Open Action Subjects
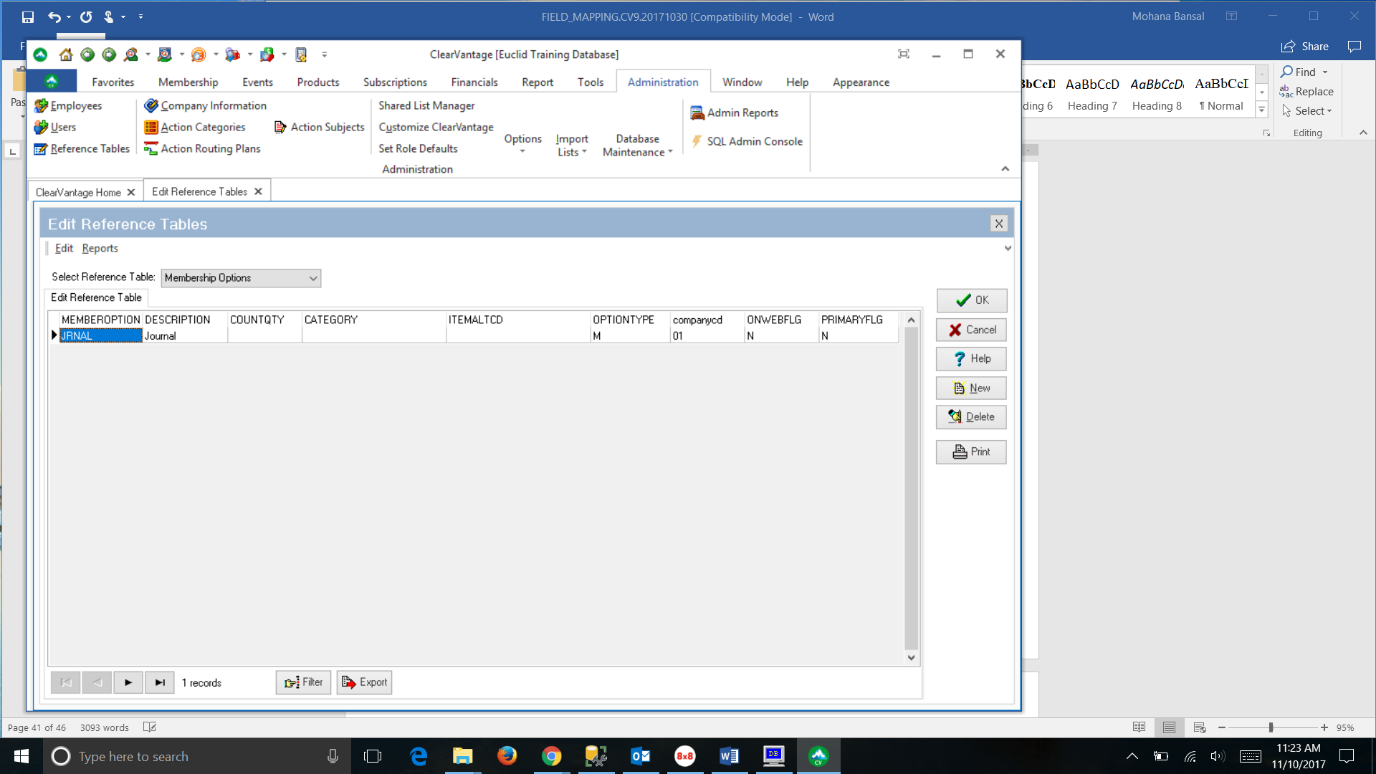 coord(319,127)
